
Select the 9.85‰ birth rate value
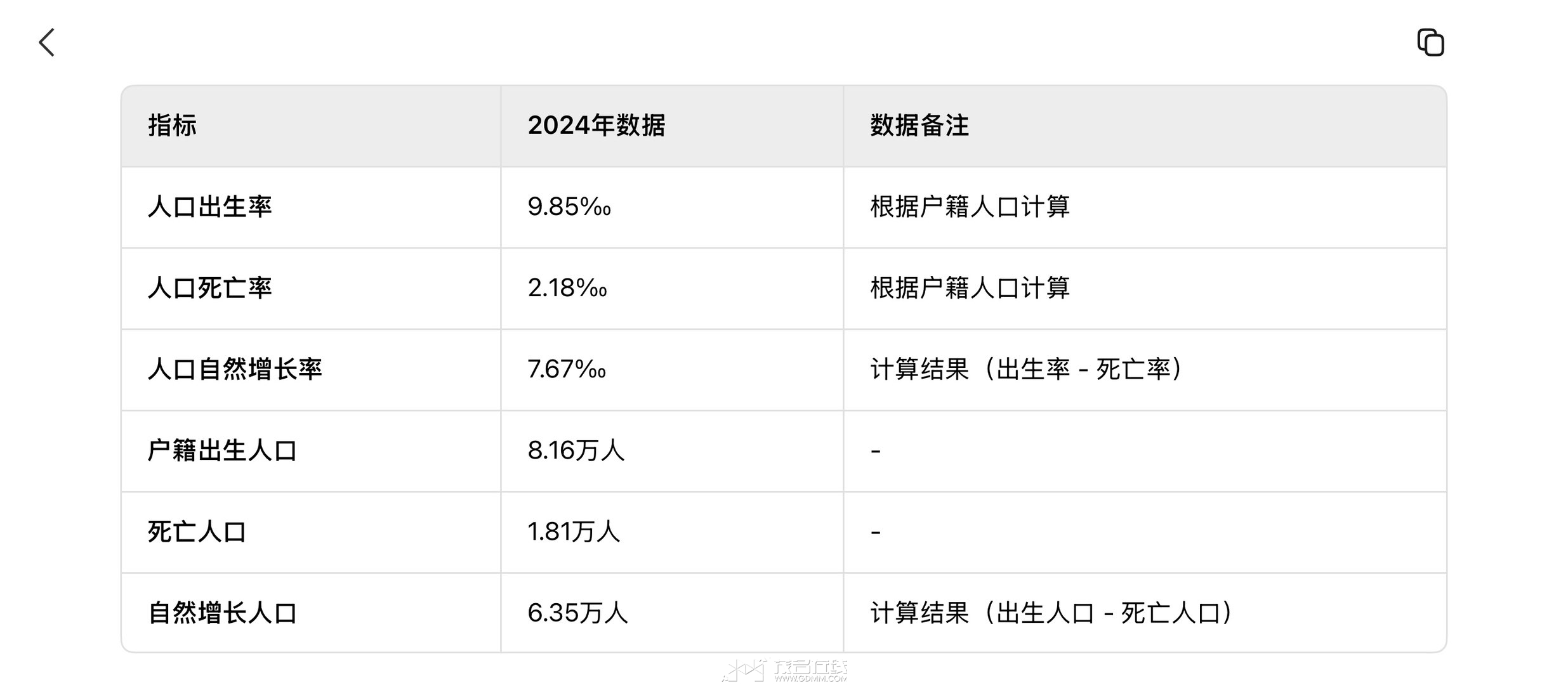569,207
